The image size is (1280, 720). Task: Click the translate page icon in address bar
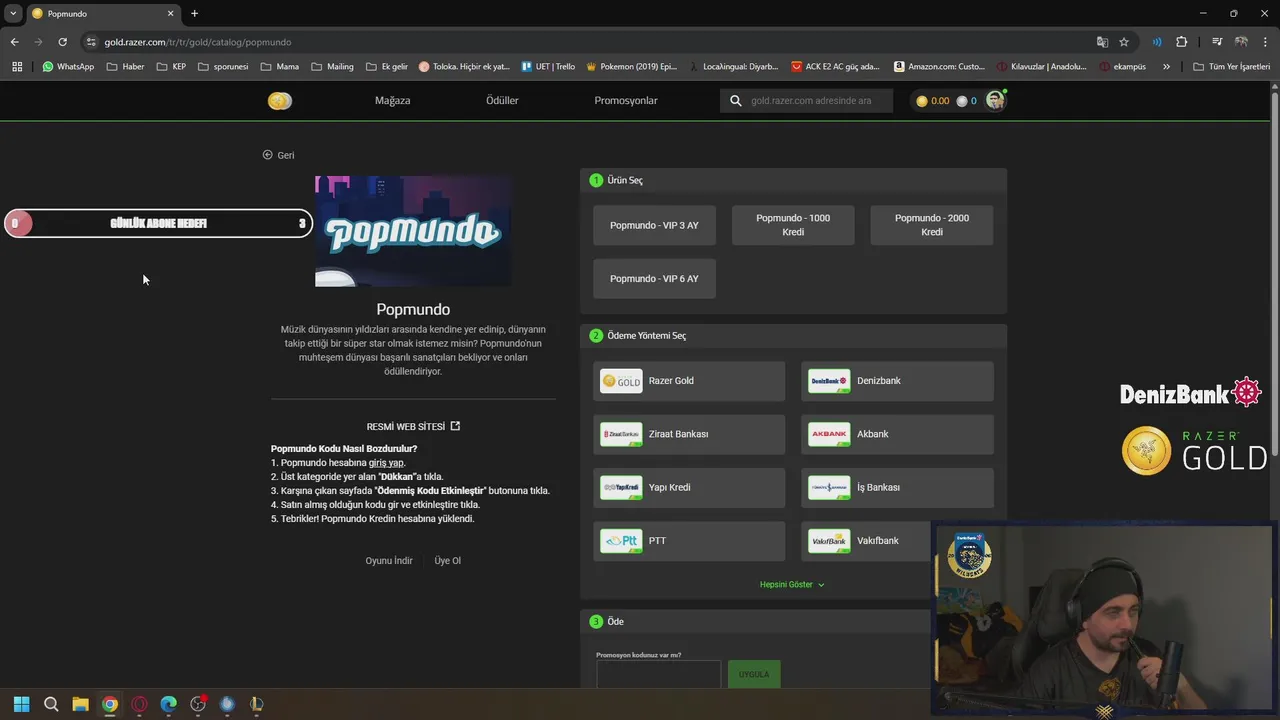[1102, 42]
